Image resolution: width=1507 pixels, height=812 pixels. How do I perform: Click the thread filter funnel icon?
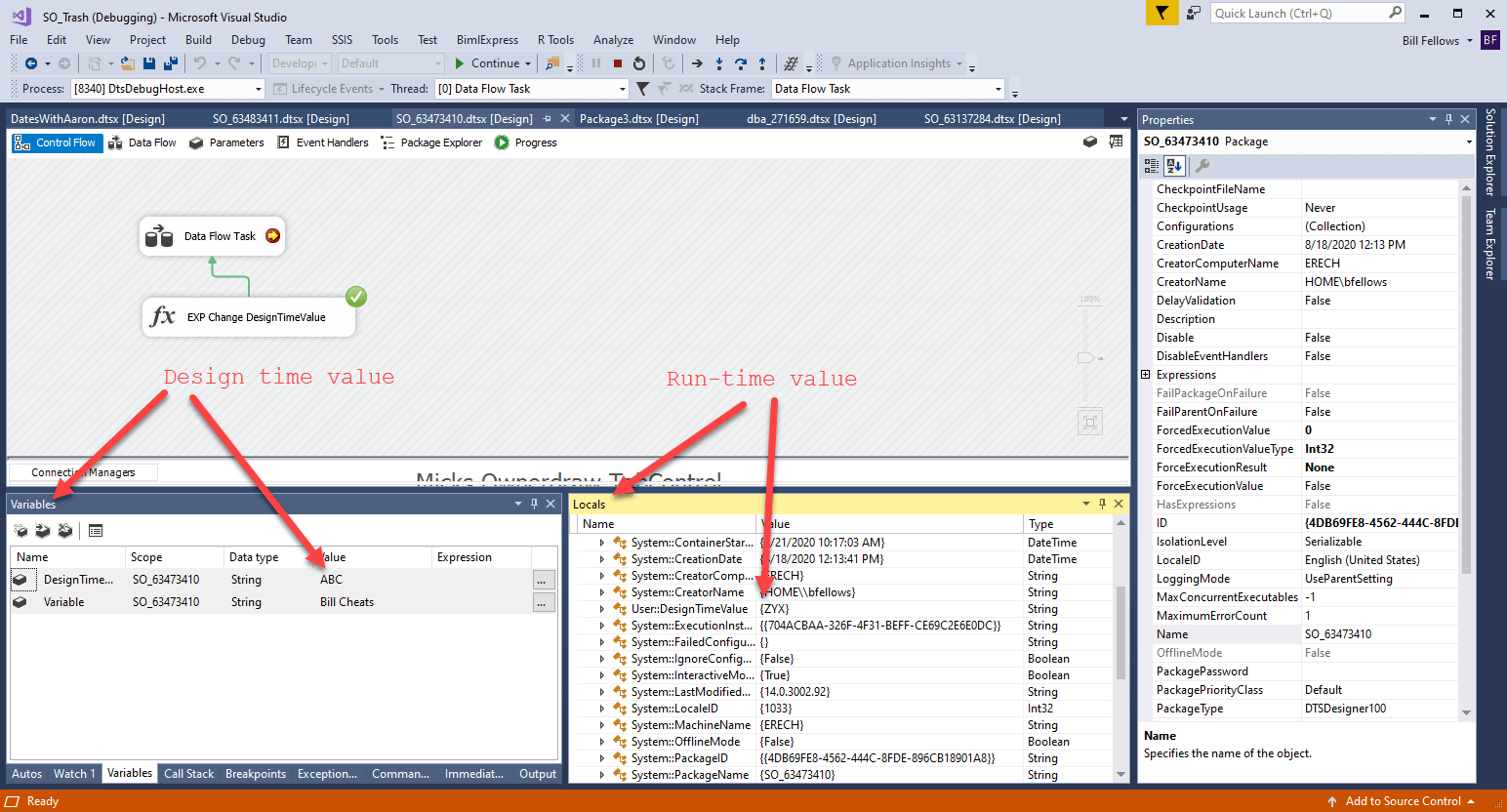[642, 89]
